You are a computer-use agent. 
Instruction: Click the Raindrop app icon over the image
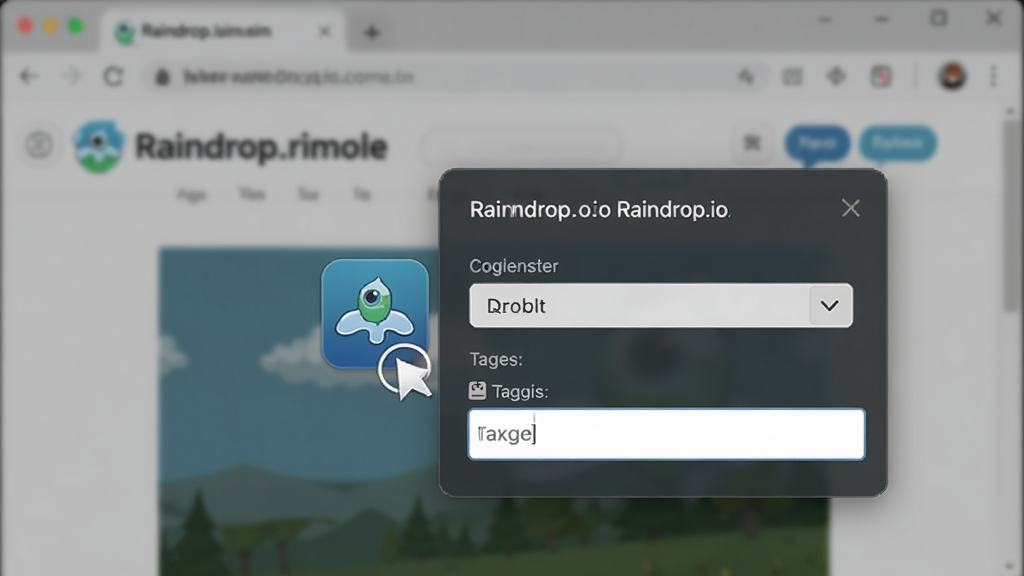tap(375, 313)
